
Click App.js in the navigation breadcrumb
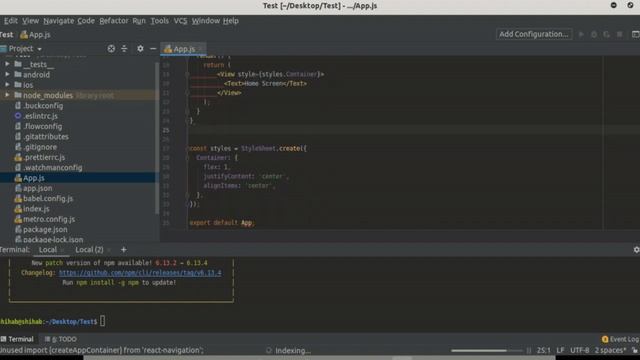36,35
